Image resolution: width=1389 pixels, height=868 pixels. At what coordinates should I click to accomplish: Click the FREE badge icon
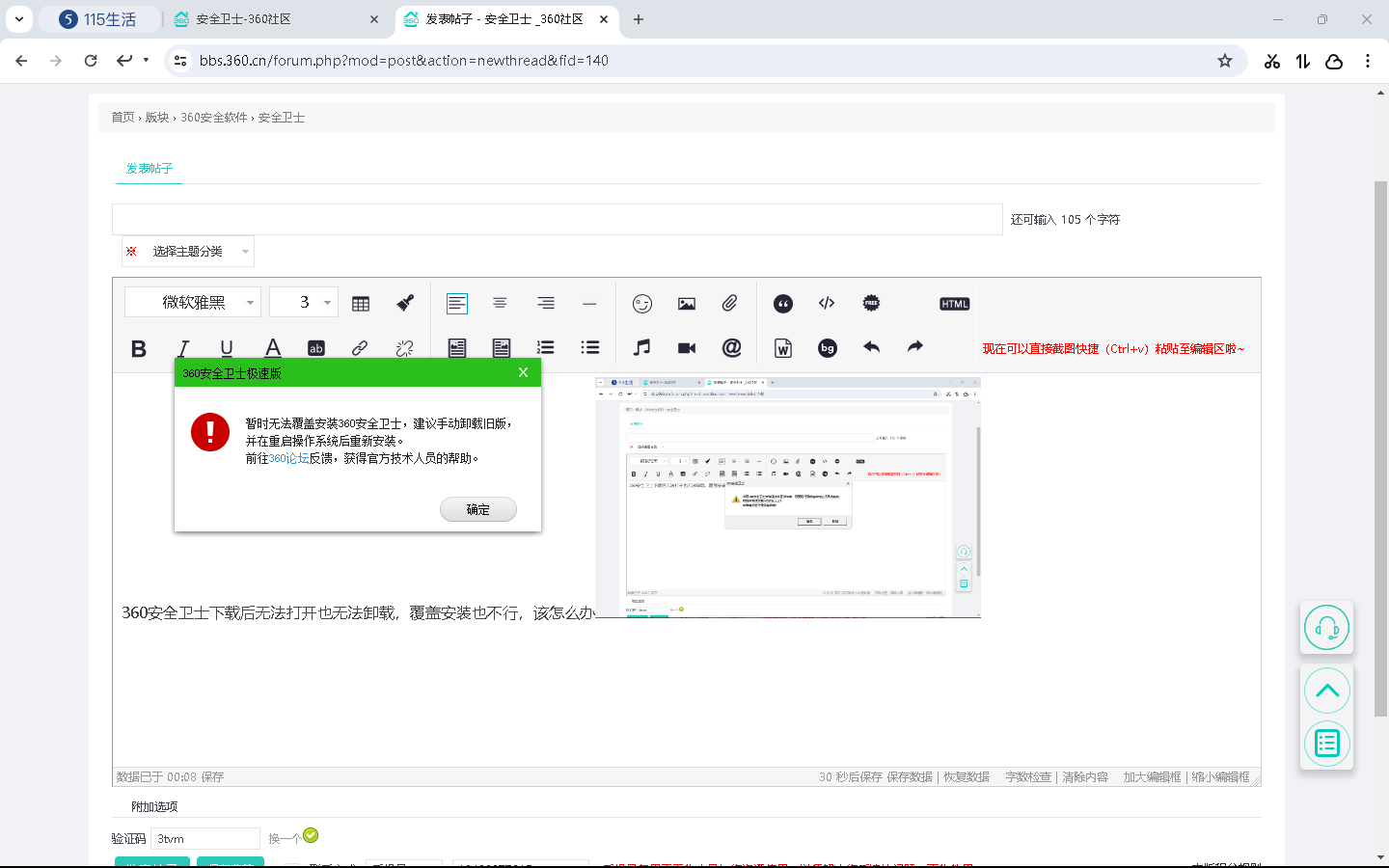coord(871,303)
